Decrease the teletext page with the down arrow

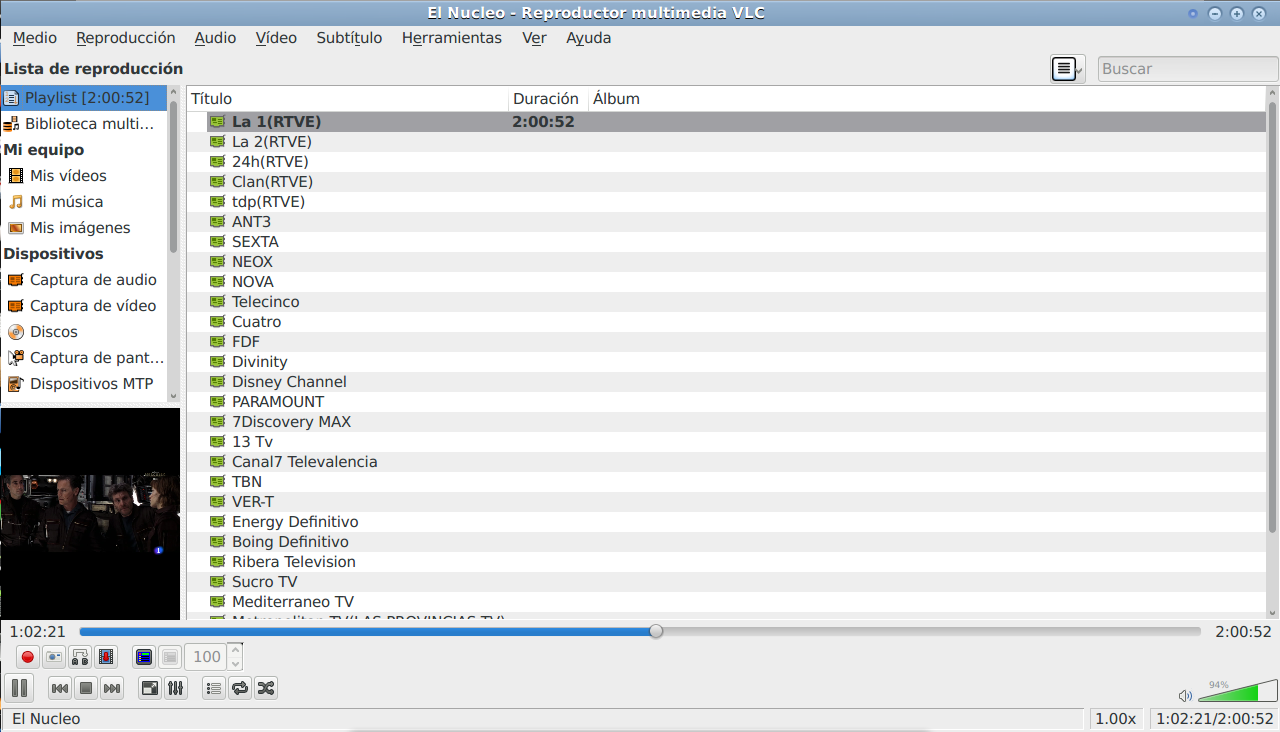[x=235, y=664]
